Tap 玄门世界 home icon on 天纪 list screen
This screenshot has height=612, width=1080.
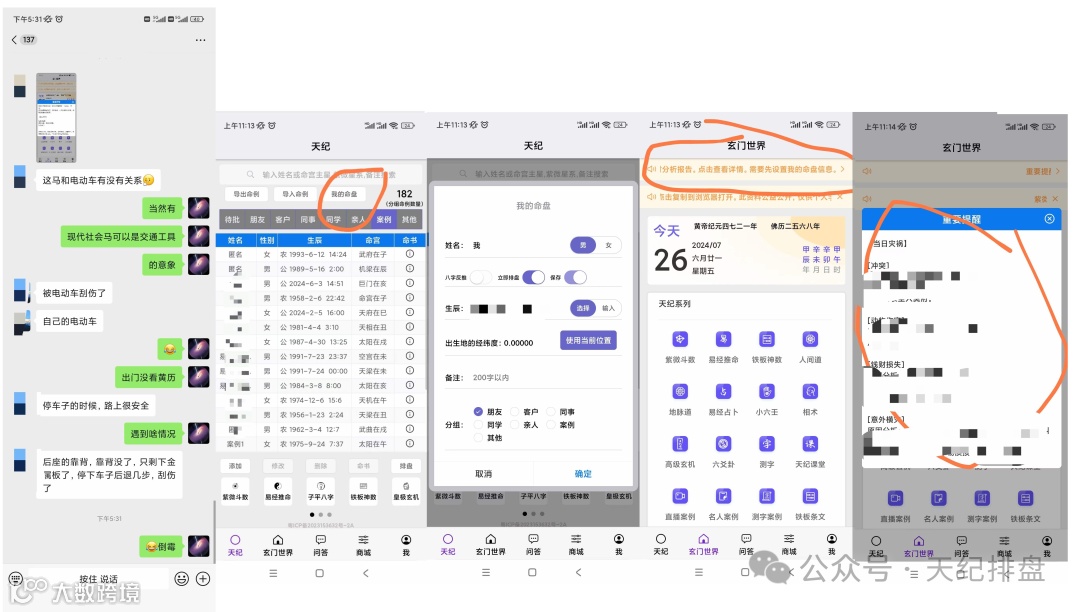(278, 540)
